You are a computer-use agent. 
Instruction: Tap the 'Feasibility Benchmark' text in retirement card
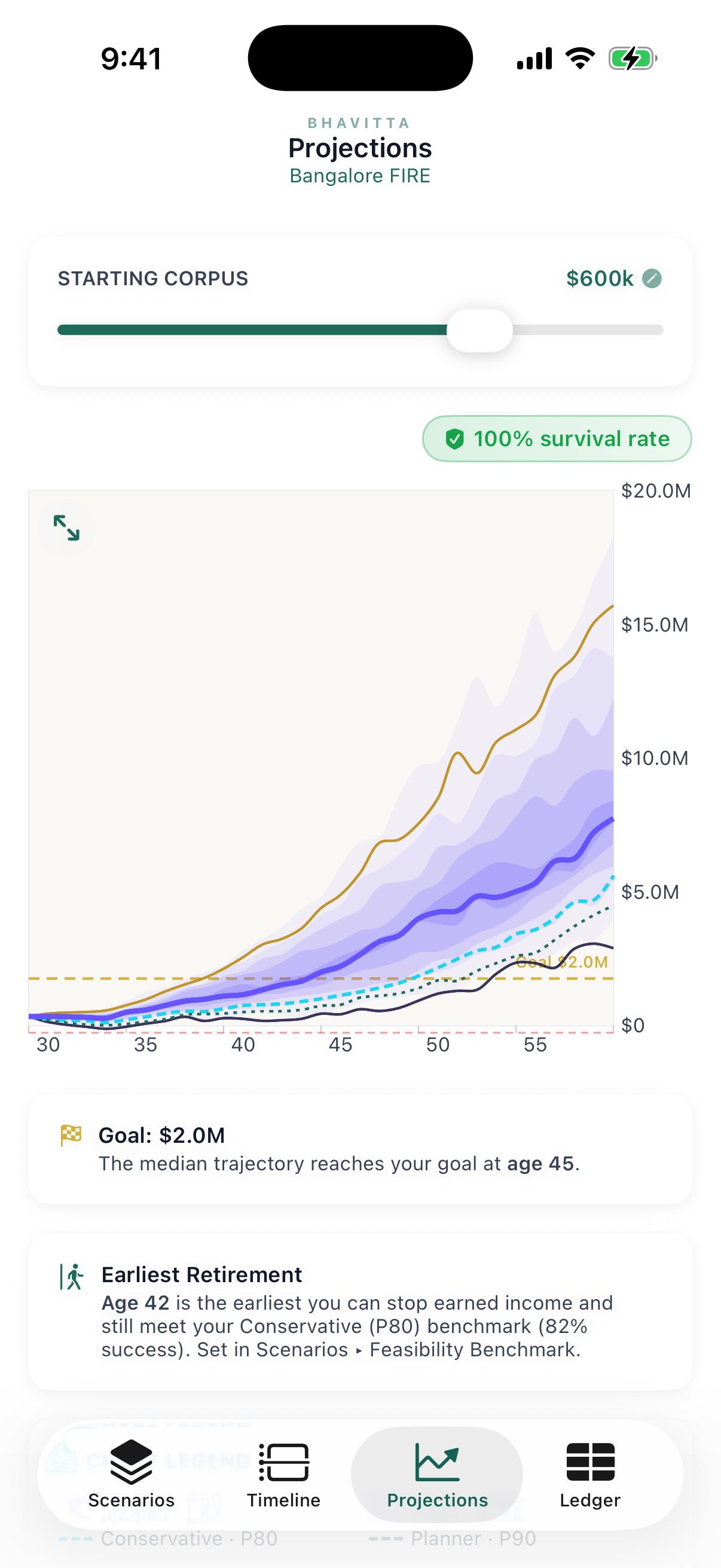coord(473,1350)
